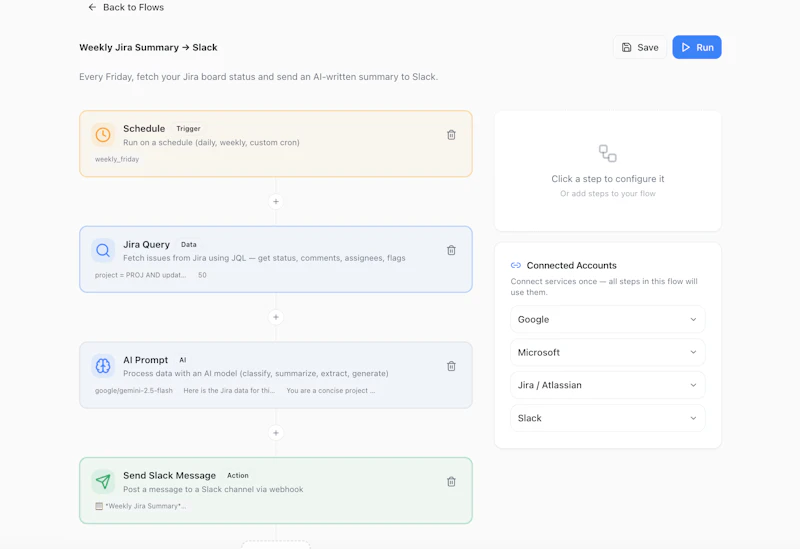Select the Send Slack Message step title
This screenshot has width=800, height=549.
pos(169,476)
